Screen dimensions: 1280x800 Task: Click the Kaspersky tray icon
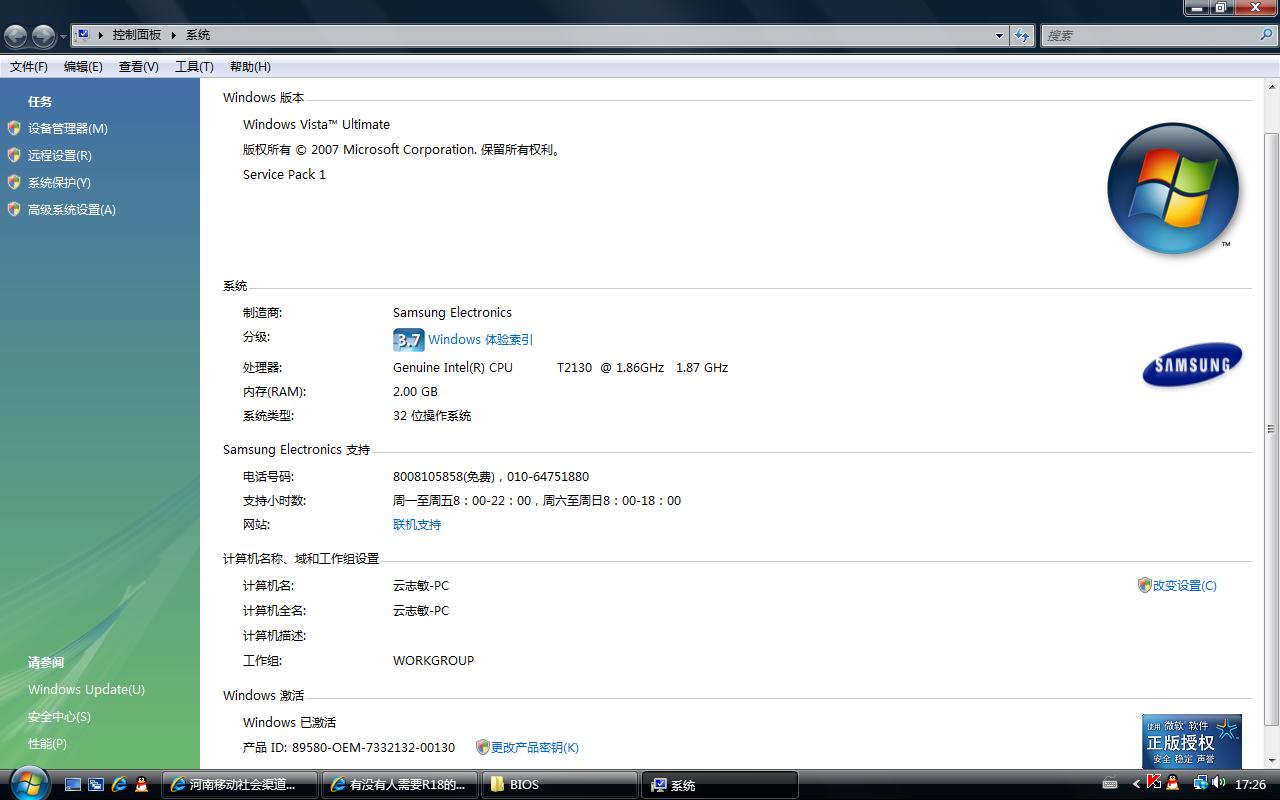tap(1155, 783)
